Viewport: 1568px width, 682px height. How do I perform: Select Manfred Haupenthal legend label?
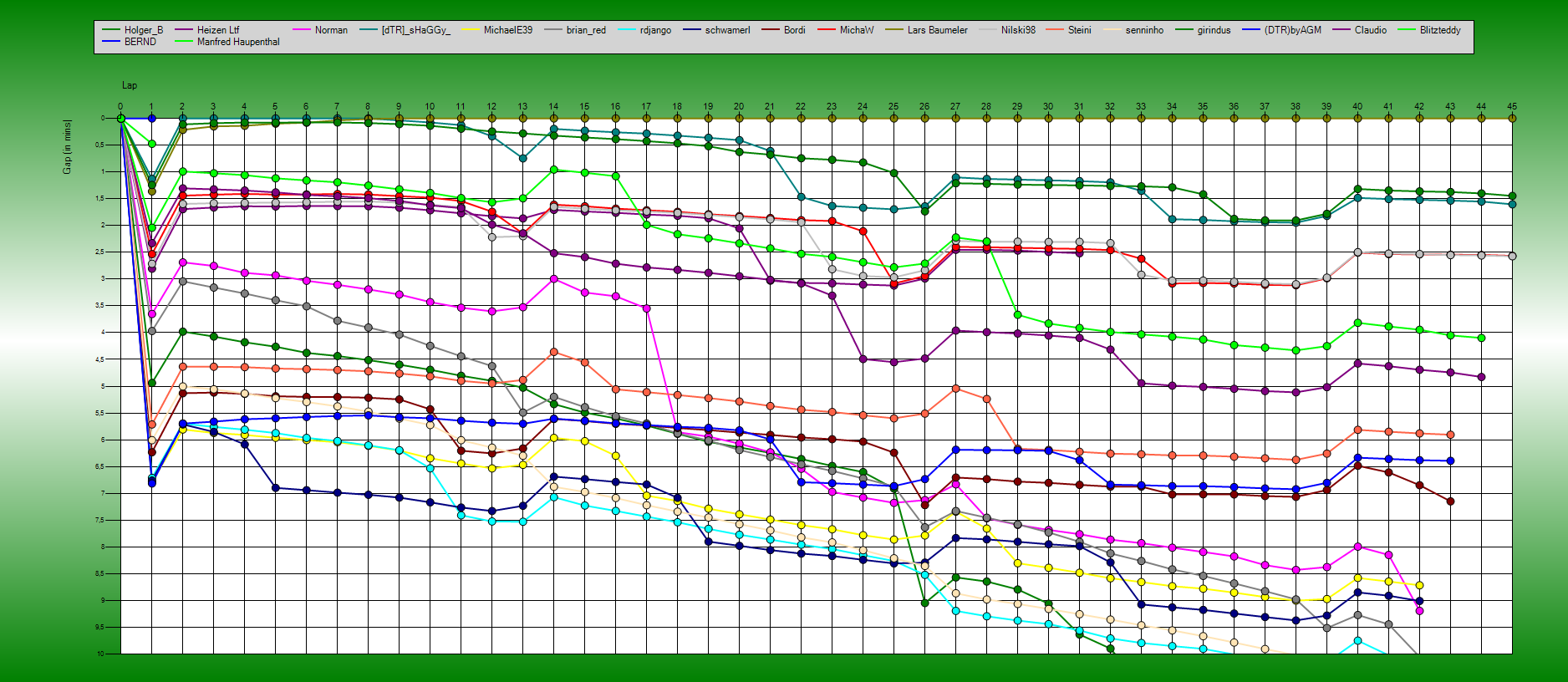coord(238,42)
